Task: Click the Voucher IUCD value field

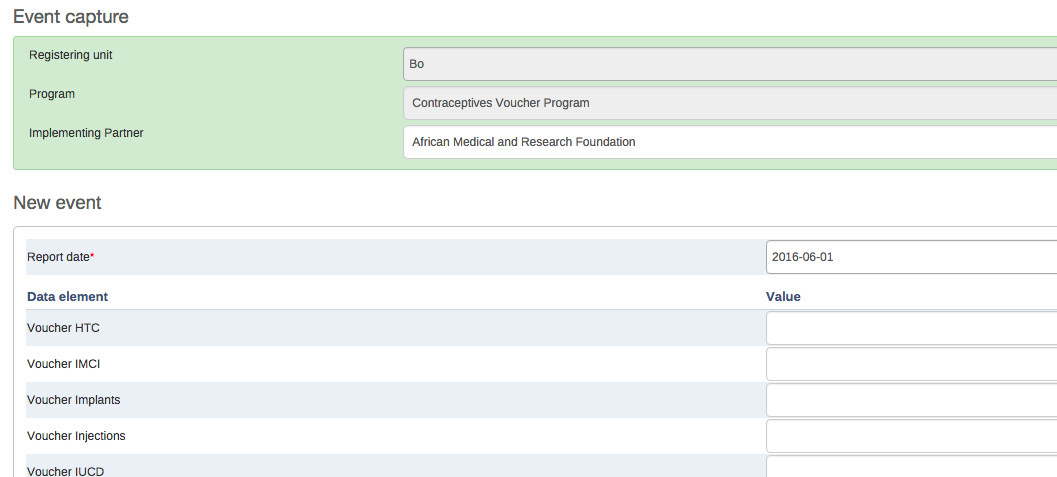Action: pos(910,467)
